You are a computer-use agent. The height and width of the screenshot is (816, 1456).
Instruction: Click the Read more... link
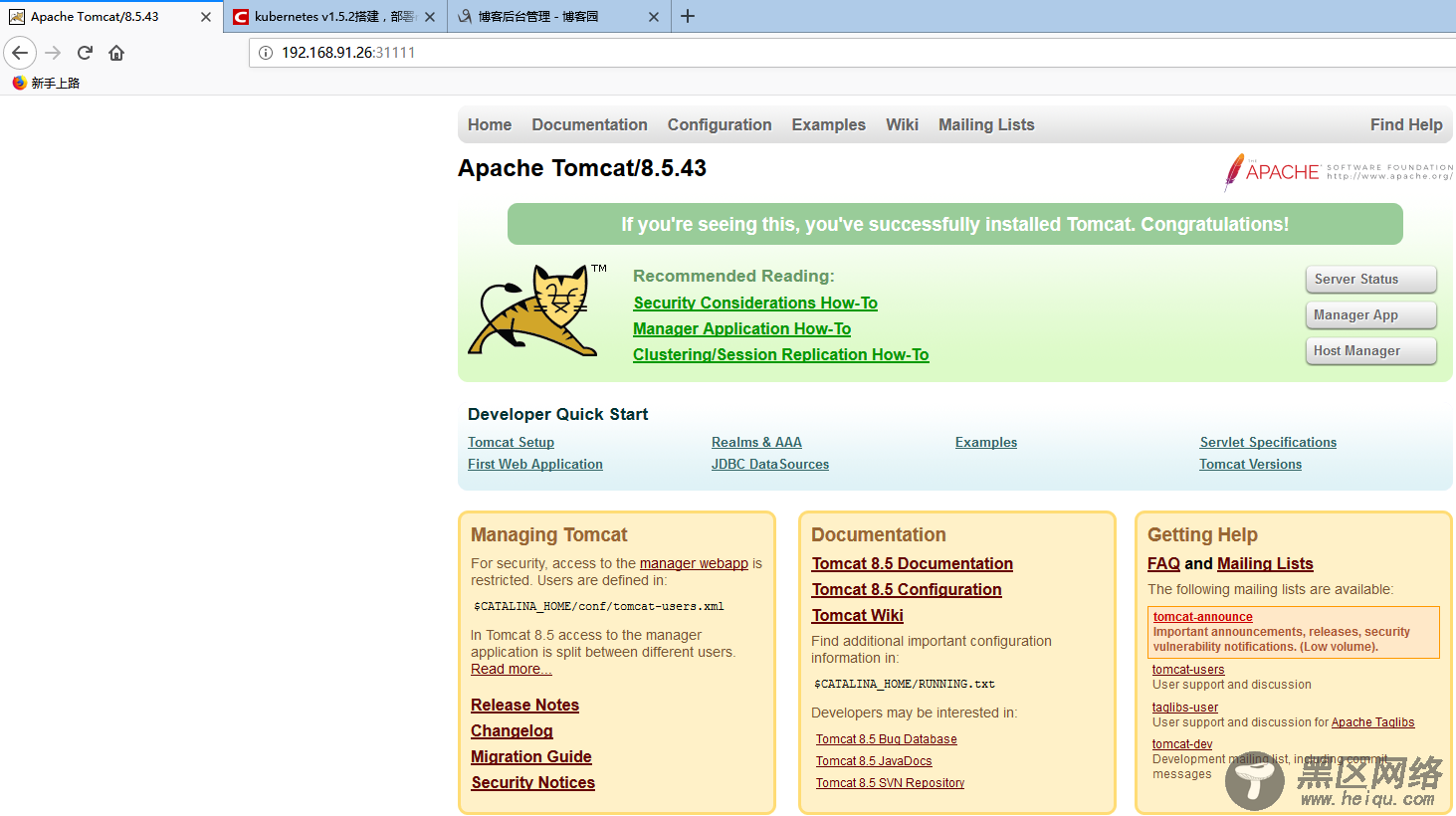click(512, 669)
